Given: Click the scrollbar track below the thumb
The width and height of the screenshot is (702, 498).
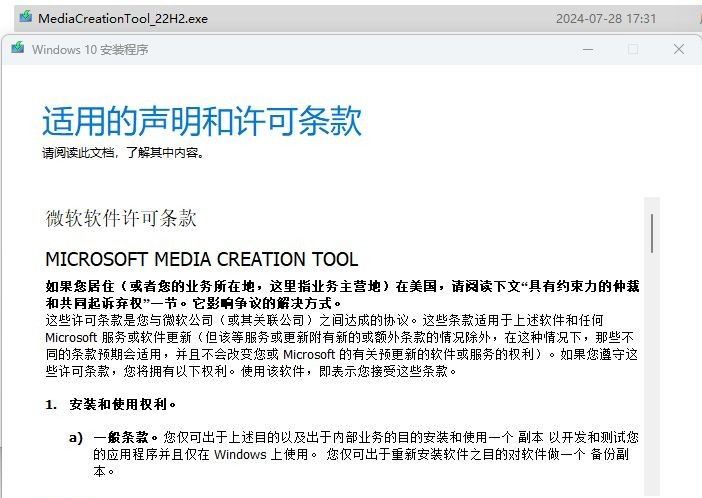Looking at the screenshot, I should click(x=652, y=372).
